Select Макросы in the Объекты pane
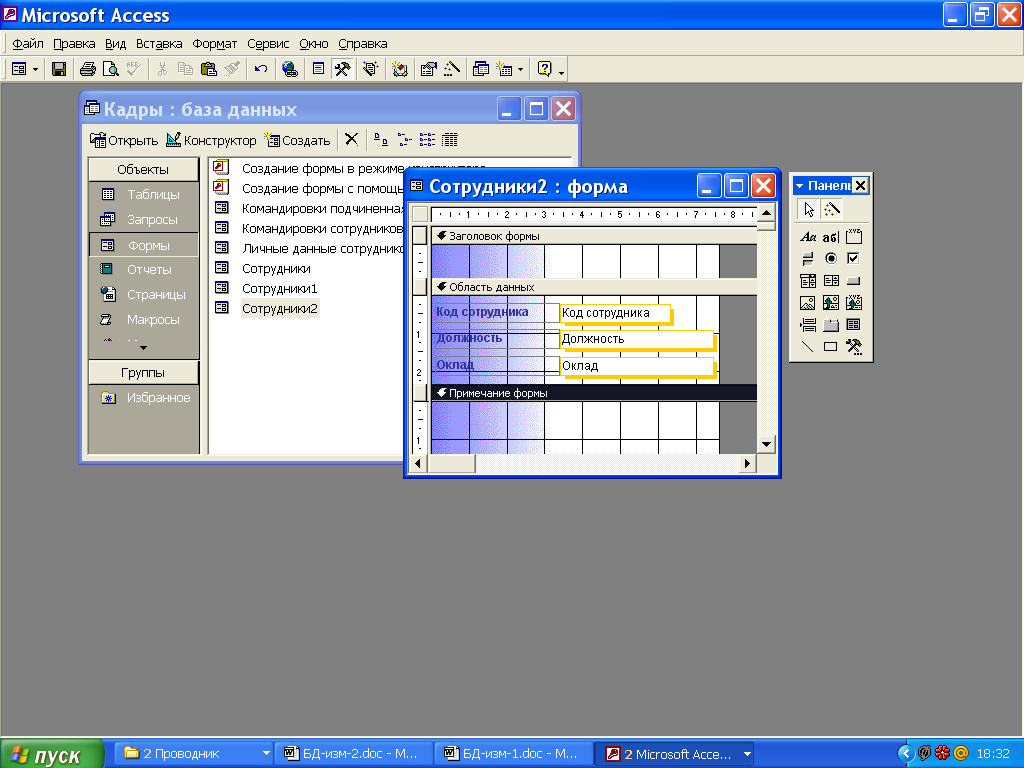The height and width of the screenshot is (768, 1024). (x=144, y=319)
